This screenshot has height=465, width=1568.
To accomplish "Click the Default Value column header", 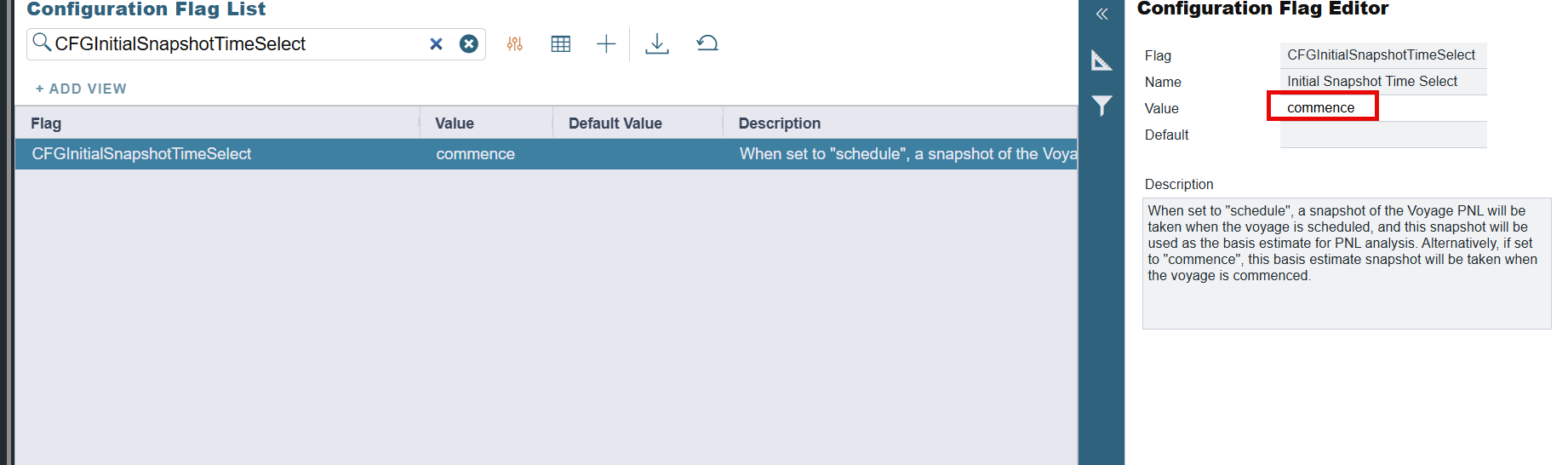I will tap(615, 123).
